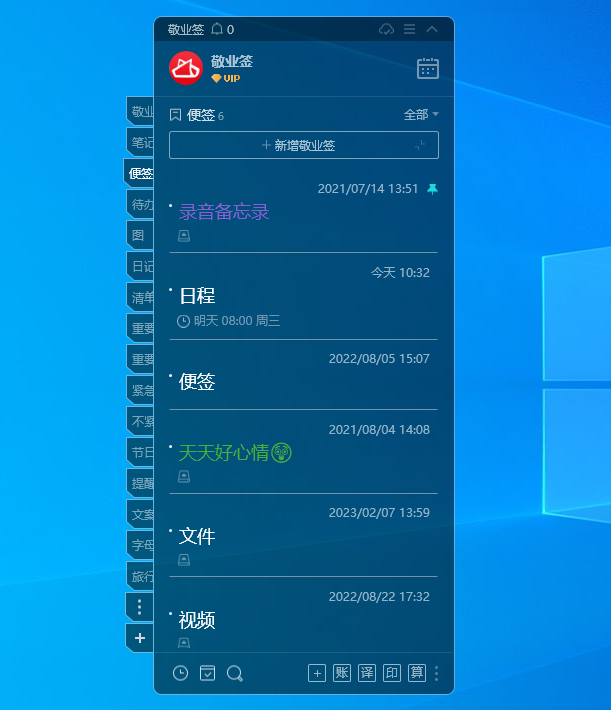611x710 pixels.
Task: Click the 敬业签 title in window header
Action: click(x=186, y=29)
